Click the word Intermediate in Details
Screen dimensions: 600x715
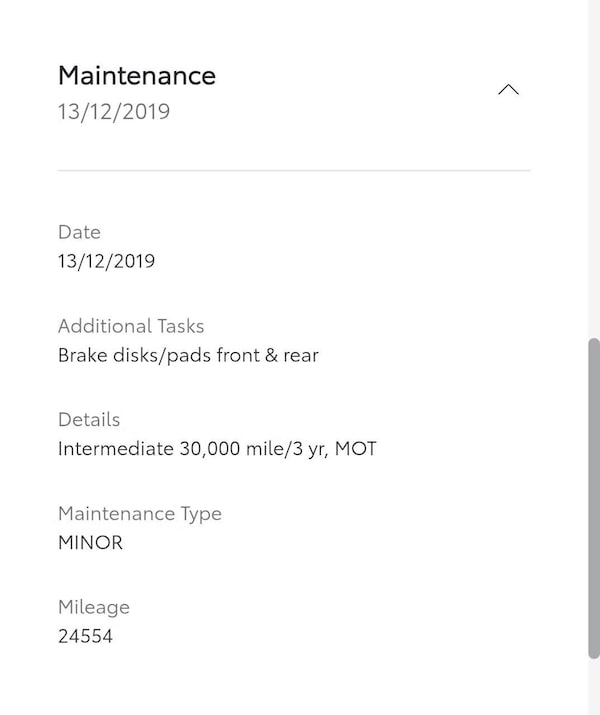pyautogui.click(x=116, y=449)
